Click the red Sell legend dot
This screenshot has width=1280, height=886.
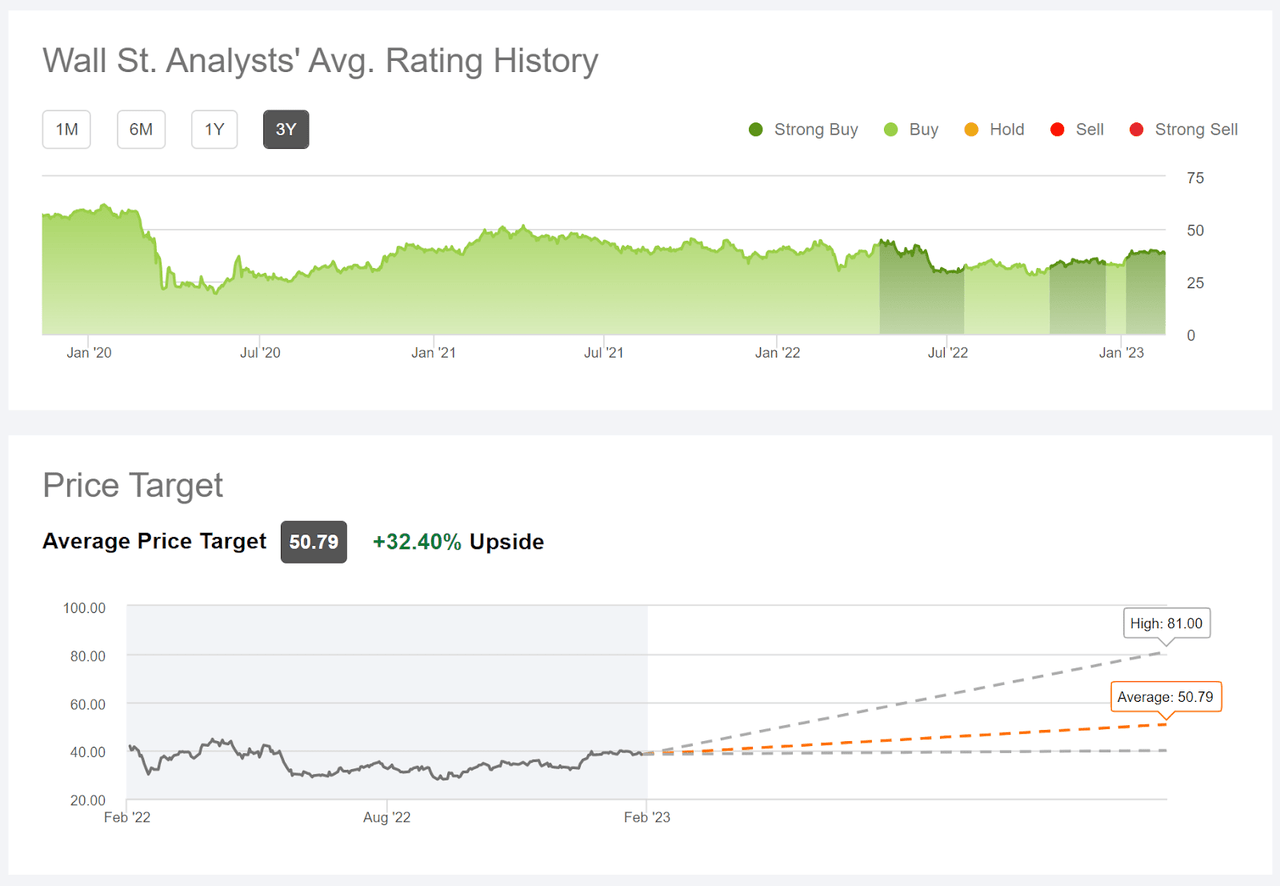(1056, 129)
